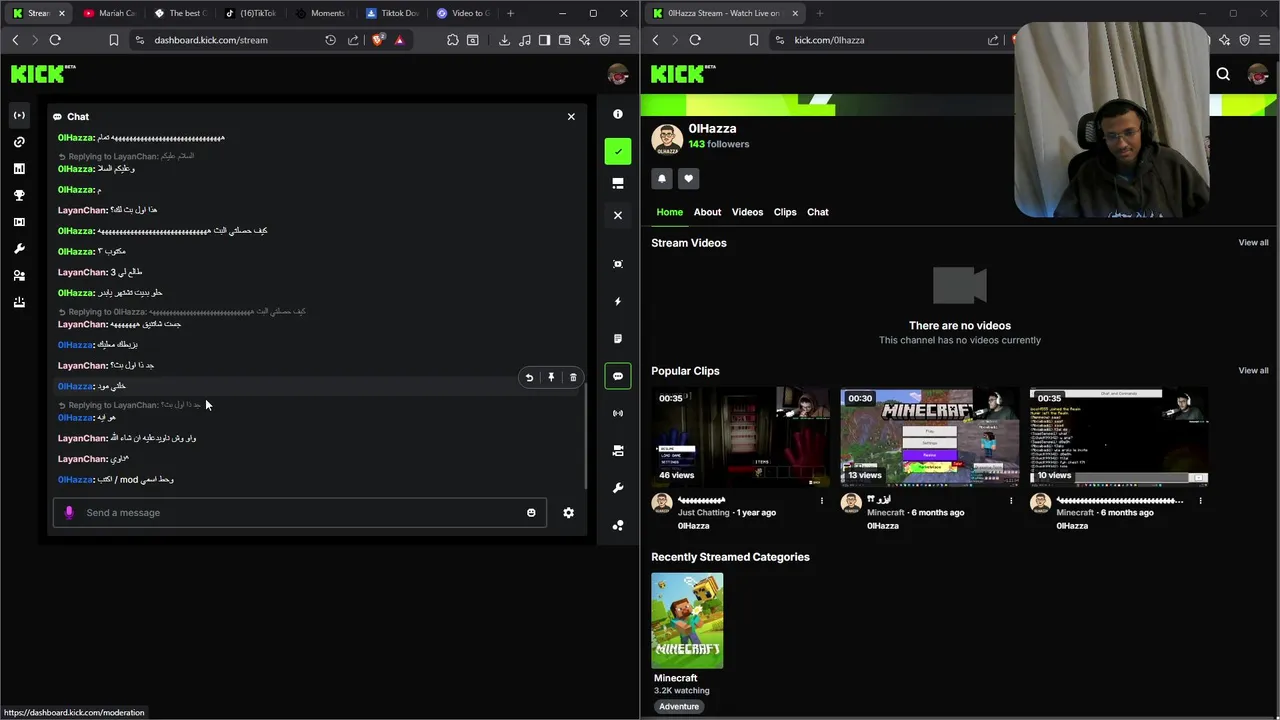
Task: Open the screen capture frame icon
Action: [x=618, y=264]
